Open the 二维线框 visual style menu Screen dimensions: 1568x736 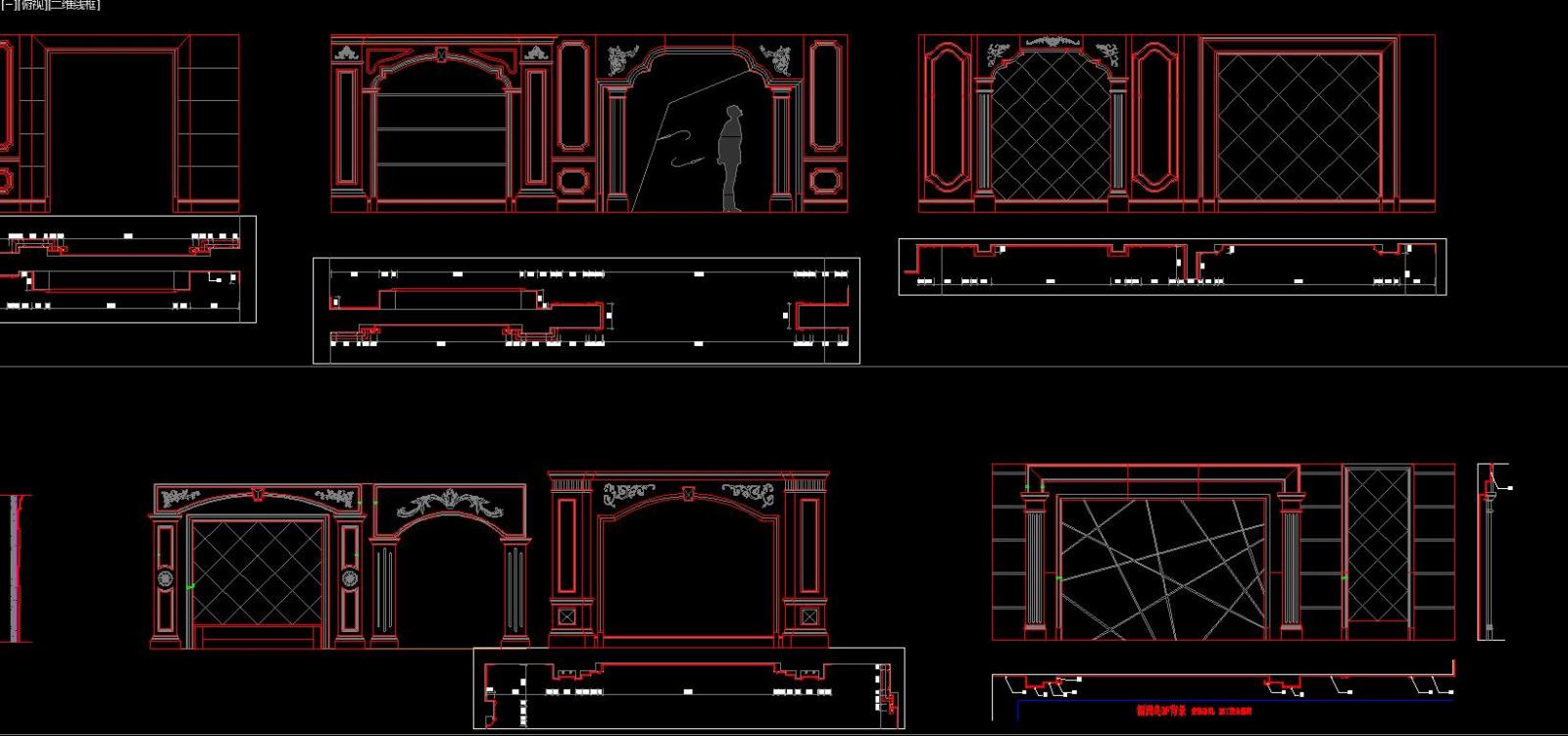[x=73, y=5]
